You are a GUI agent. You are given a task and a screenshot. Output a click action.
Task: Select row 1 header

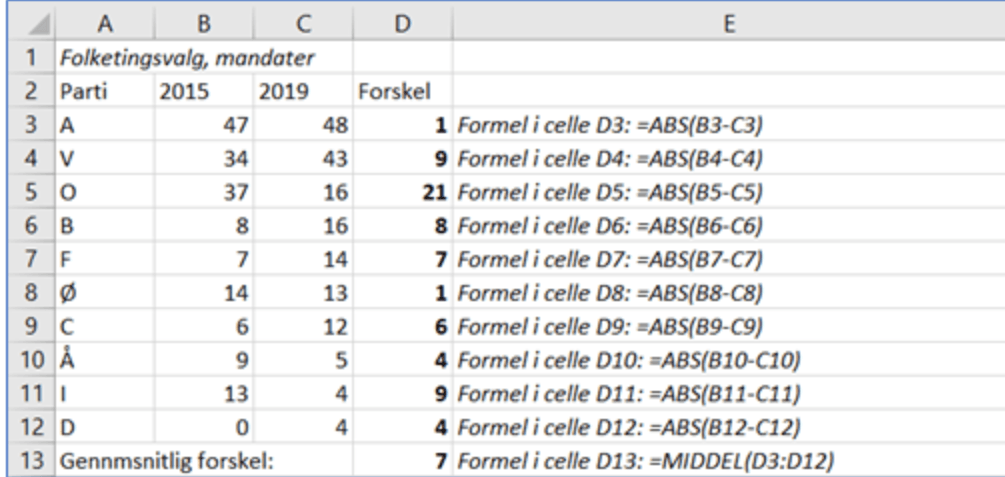pos(31,58)
